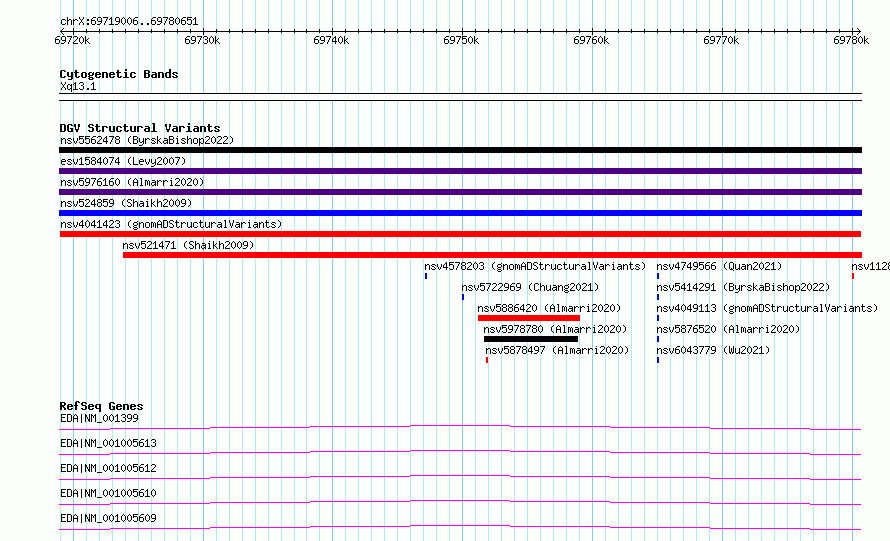Click the magenta transcript line for EDA|NM_001399
Screen dimensions: 890x541
tap(460, 426)
